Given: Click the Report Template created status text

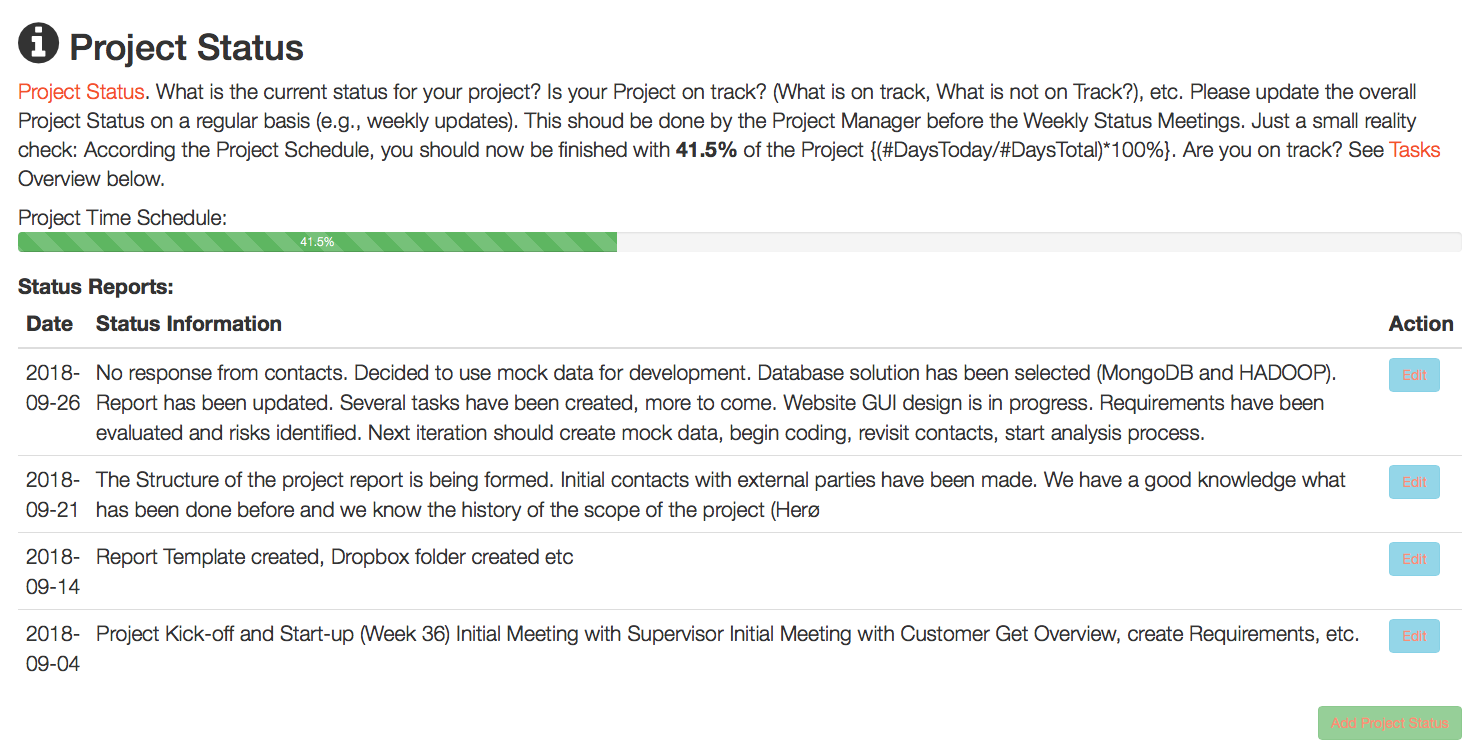Looking at the screenshot, I should (335, 557).
